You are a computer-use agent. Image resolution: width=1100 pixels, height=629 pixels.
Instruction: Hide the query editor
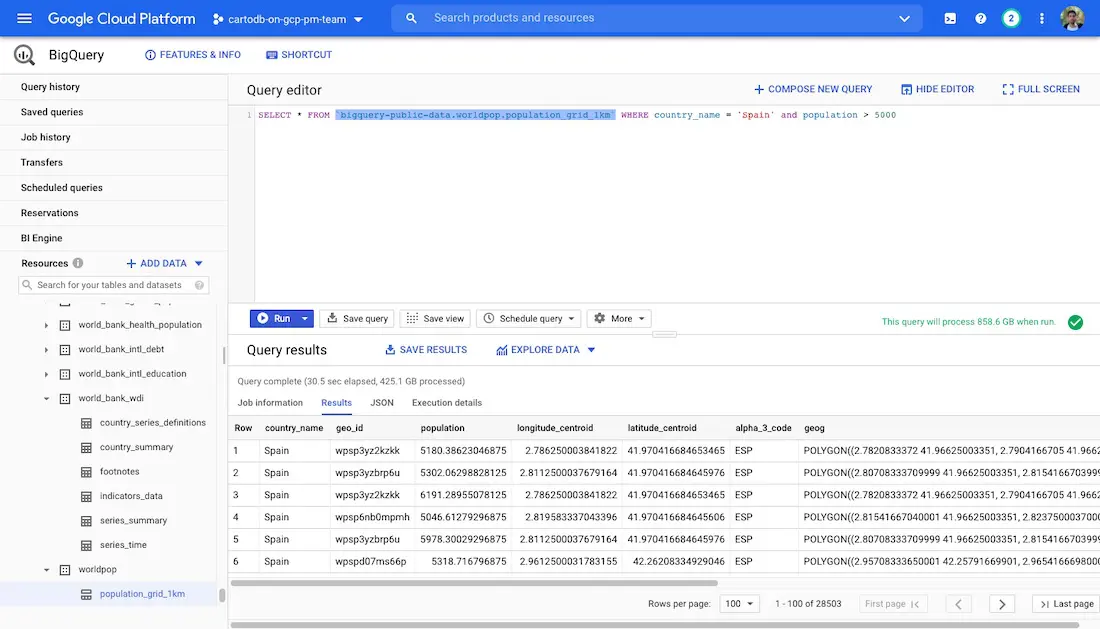point(938,89)
